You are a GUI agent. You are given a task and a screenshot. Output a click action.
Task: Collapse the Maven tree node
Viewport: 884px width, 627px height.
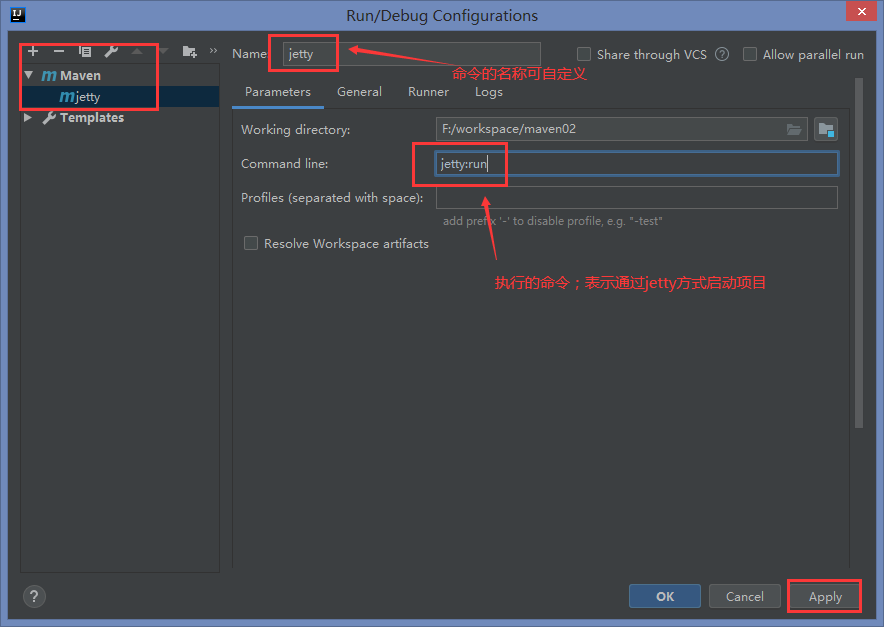tap(29, 76)
